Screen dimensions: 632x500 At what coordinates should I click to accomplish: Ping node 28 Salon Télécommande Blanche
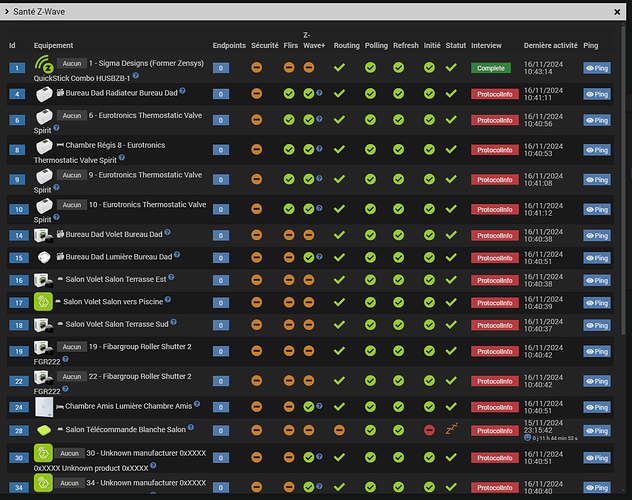tap(597, 431)
